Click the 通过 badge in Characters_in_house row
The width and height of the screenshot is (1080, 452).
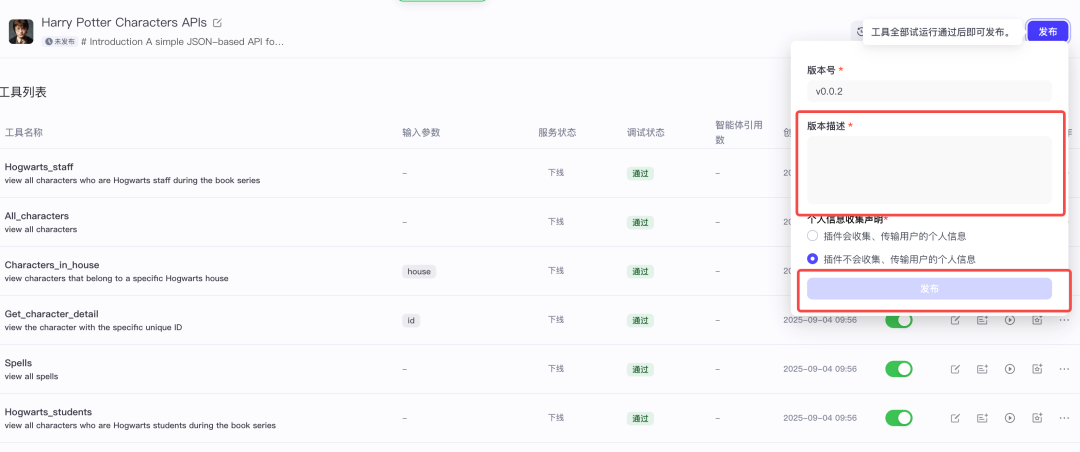click(x=640, y=271)
